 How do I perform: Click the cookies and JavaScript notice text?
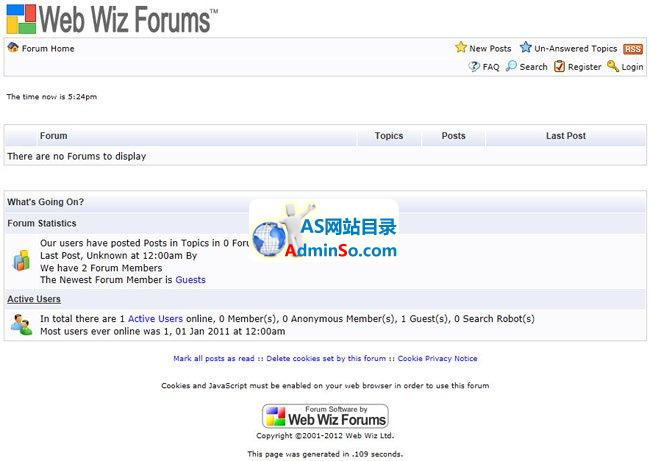pos(325,386)
